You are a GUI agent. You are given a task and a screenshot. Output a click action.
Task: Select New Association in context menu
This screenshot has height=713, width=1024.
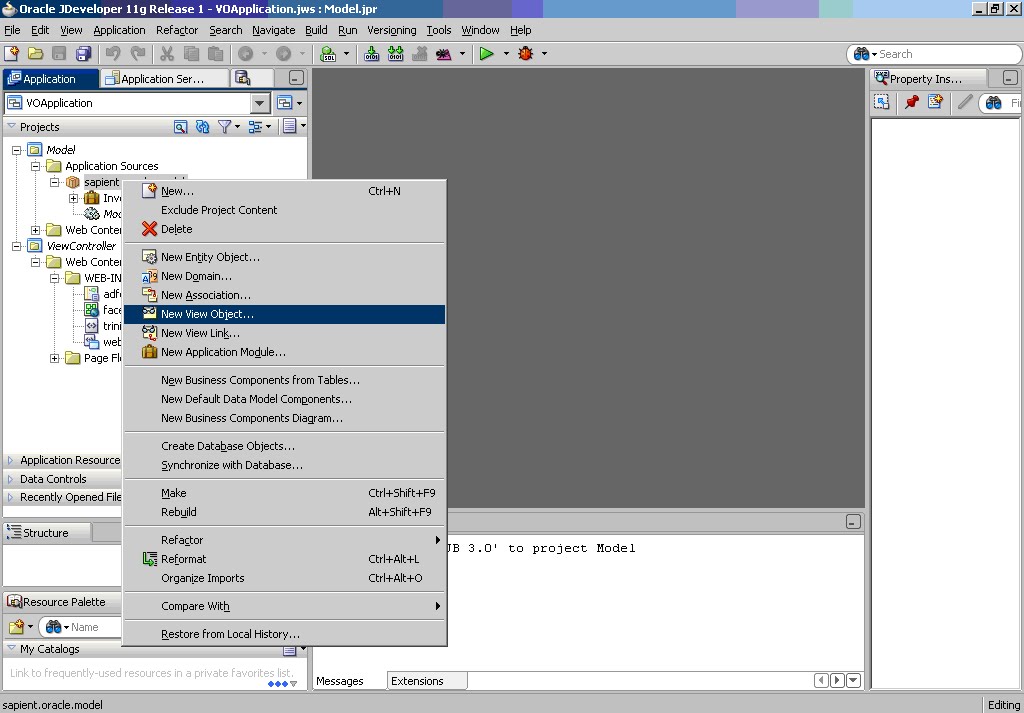tap(285, 295)
